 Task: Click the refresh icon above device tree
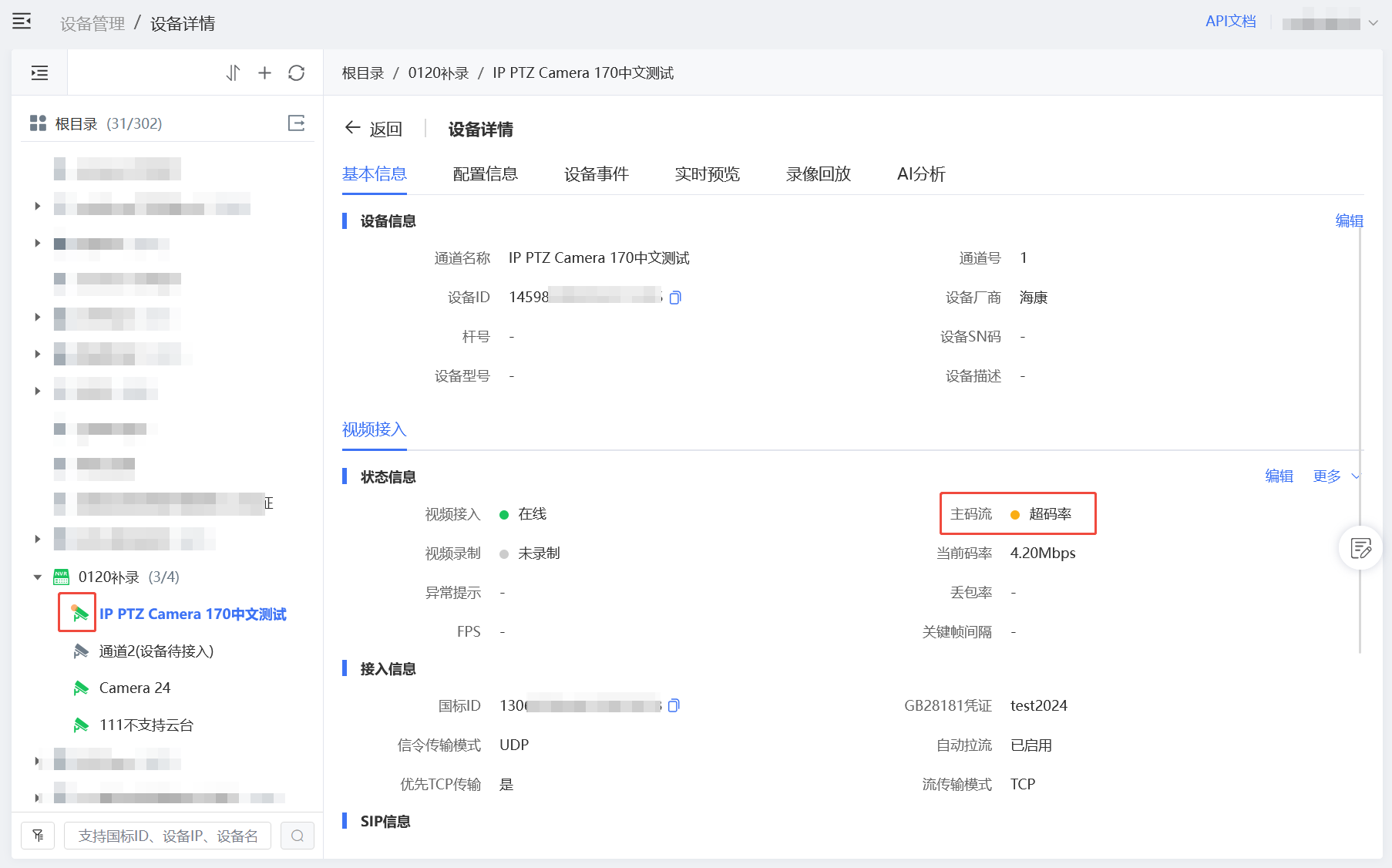(x=296, y=73)
